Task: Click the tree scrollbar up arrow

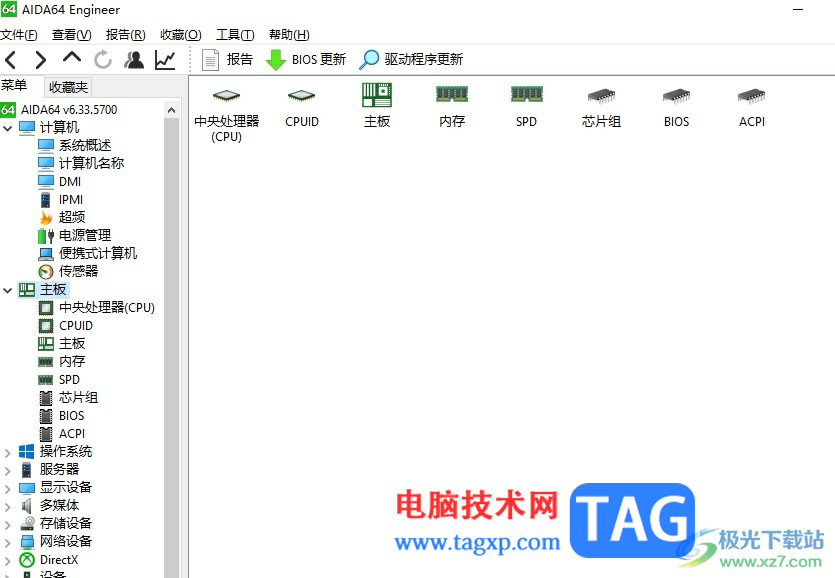Action: coord(171,110)
